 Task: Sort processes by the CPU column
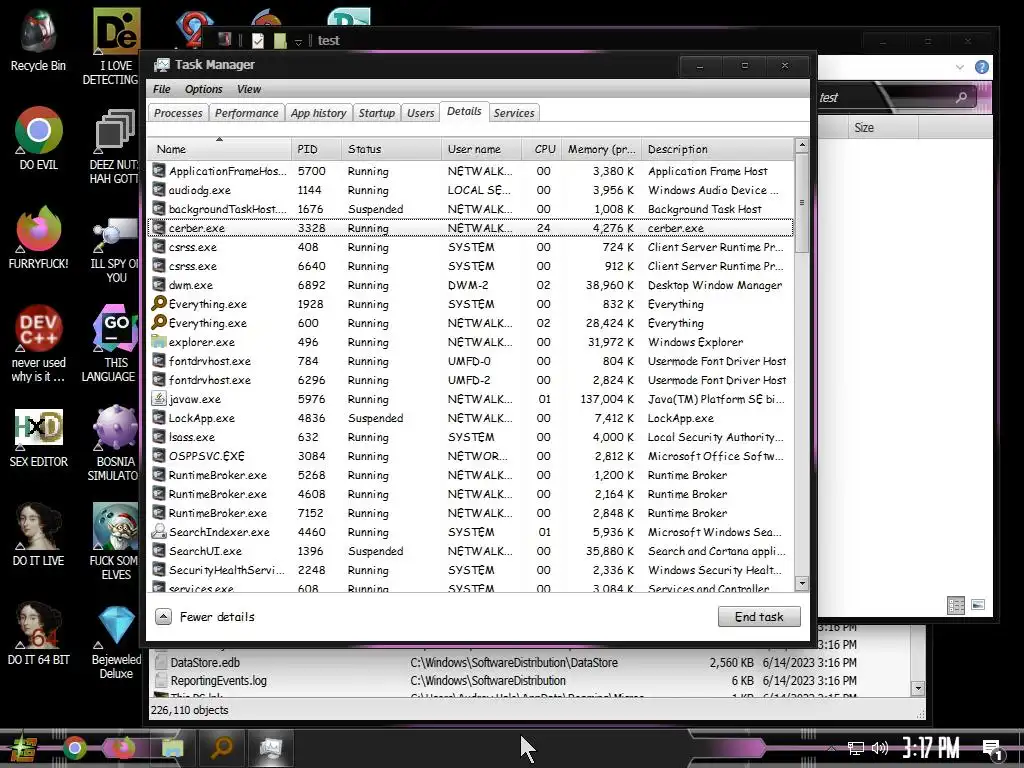[x=542, y=149]
